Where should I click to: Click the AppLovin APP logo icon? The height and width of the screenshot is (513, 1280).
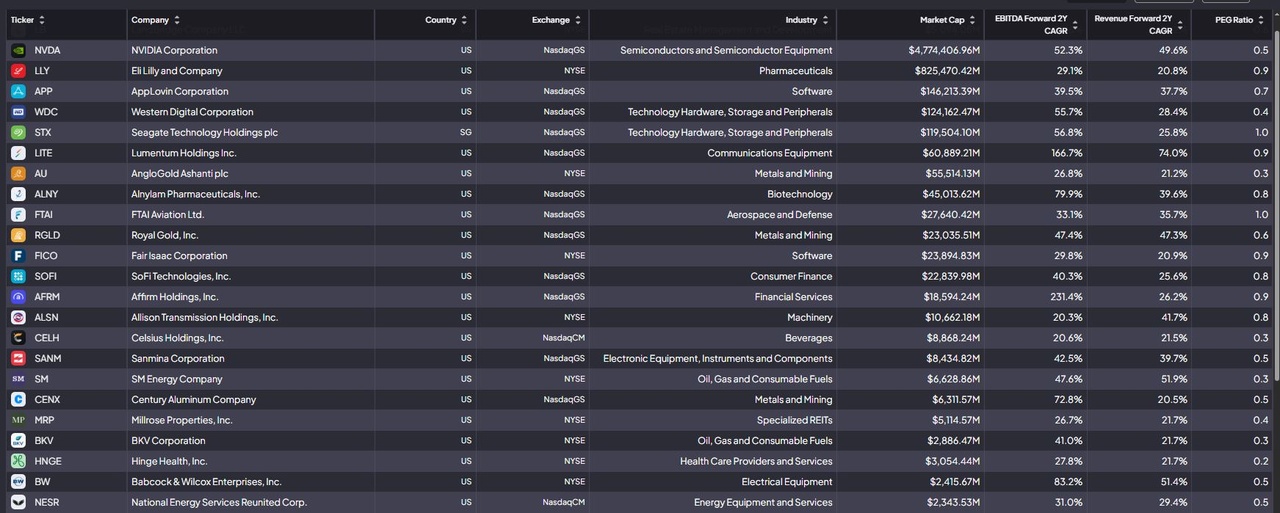click(18, 91)
